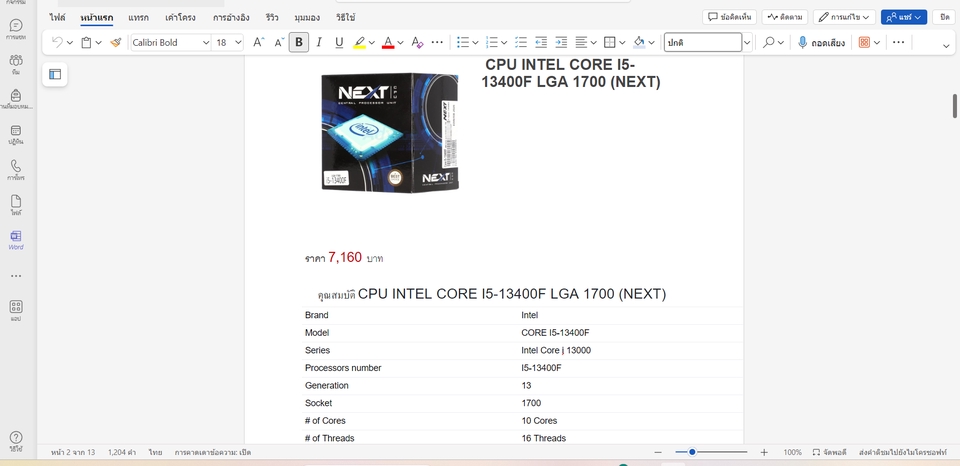
Task: Select the Format Painter brush
Action: click(x=116, y=42)
